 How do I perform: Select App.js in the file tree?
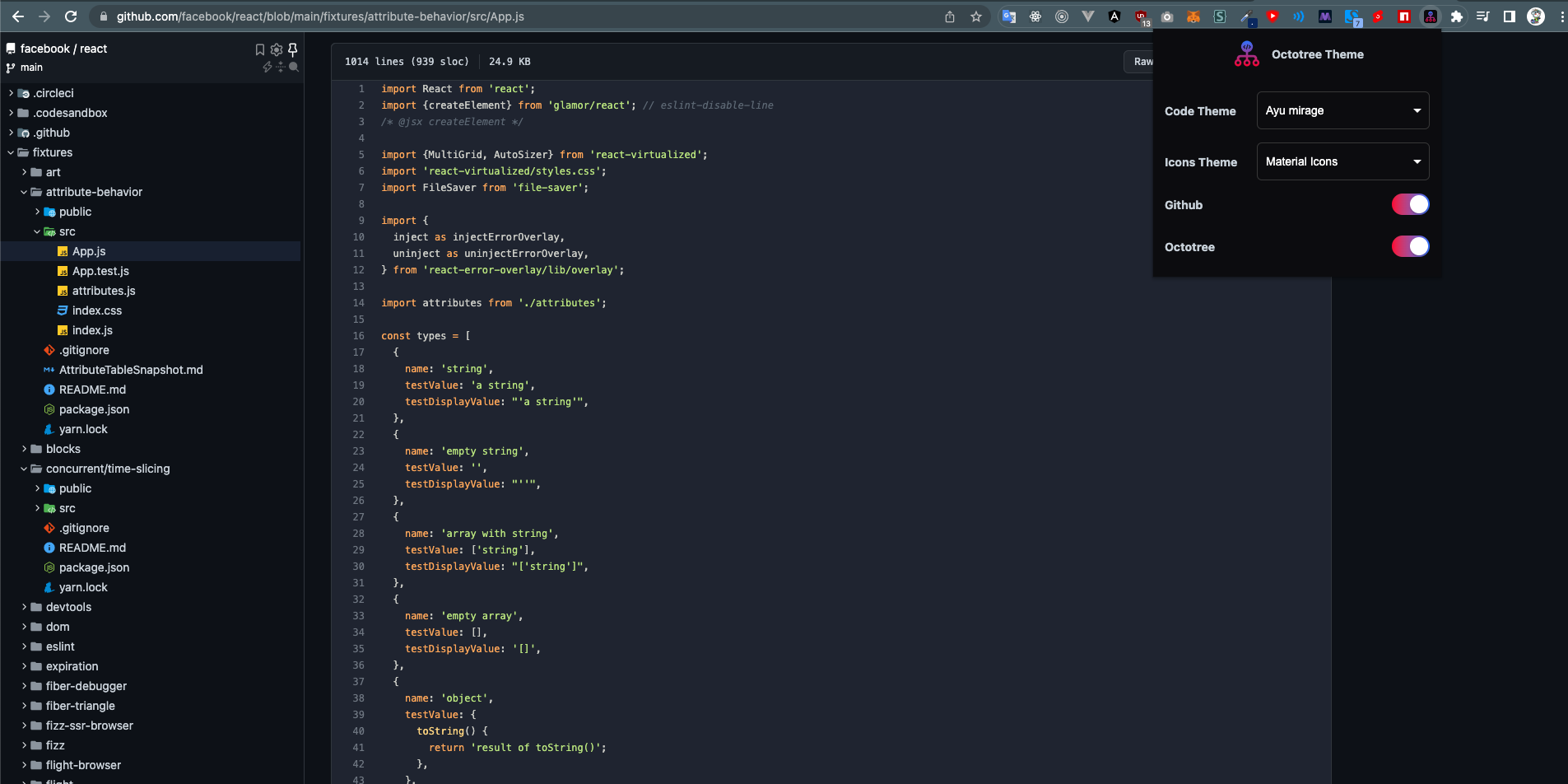89,251
